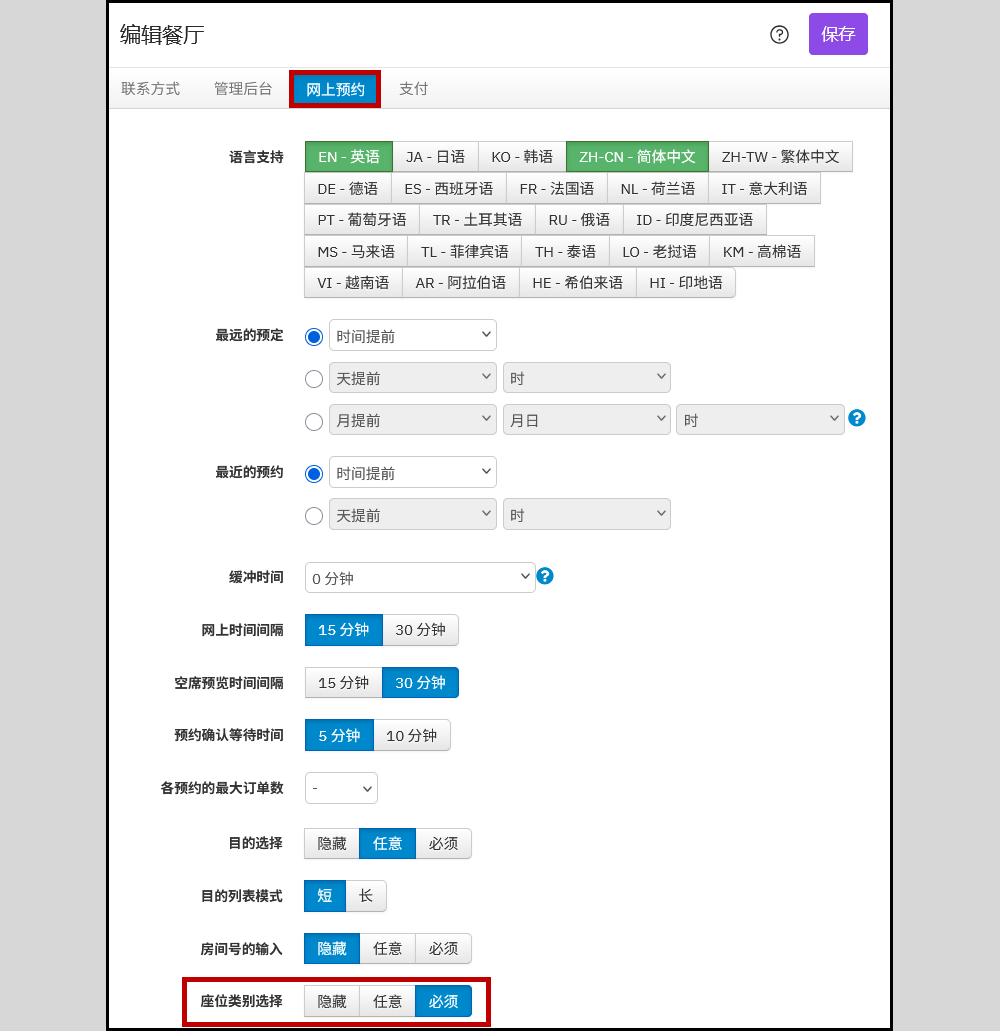Enable the JA - 日语 language

tap(435, 156)
